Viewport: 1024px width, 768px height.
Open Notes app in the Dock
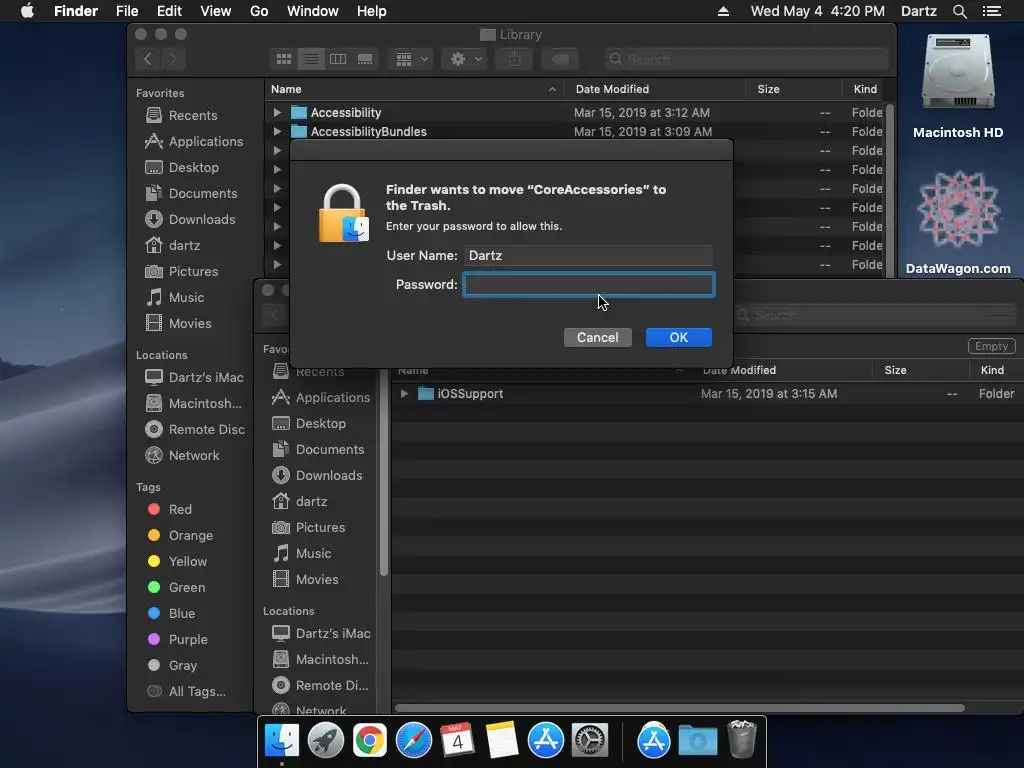tap(502, 741)
